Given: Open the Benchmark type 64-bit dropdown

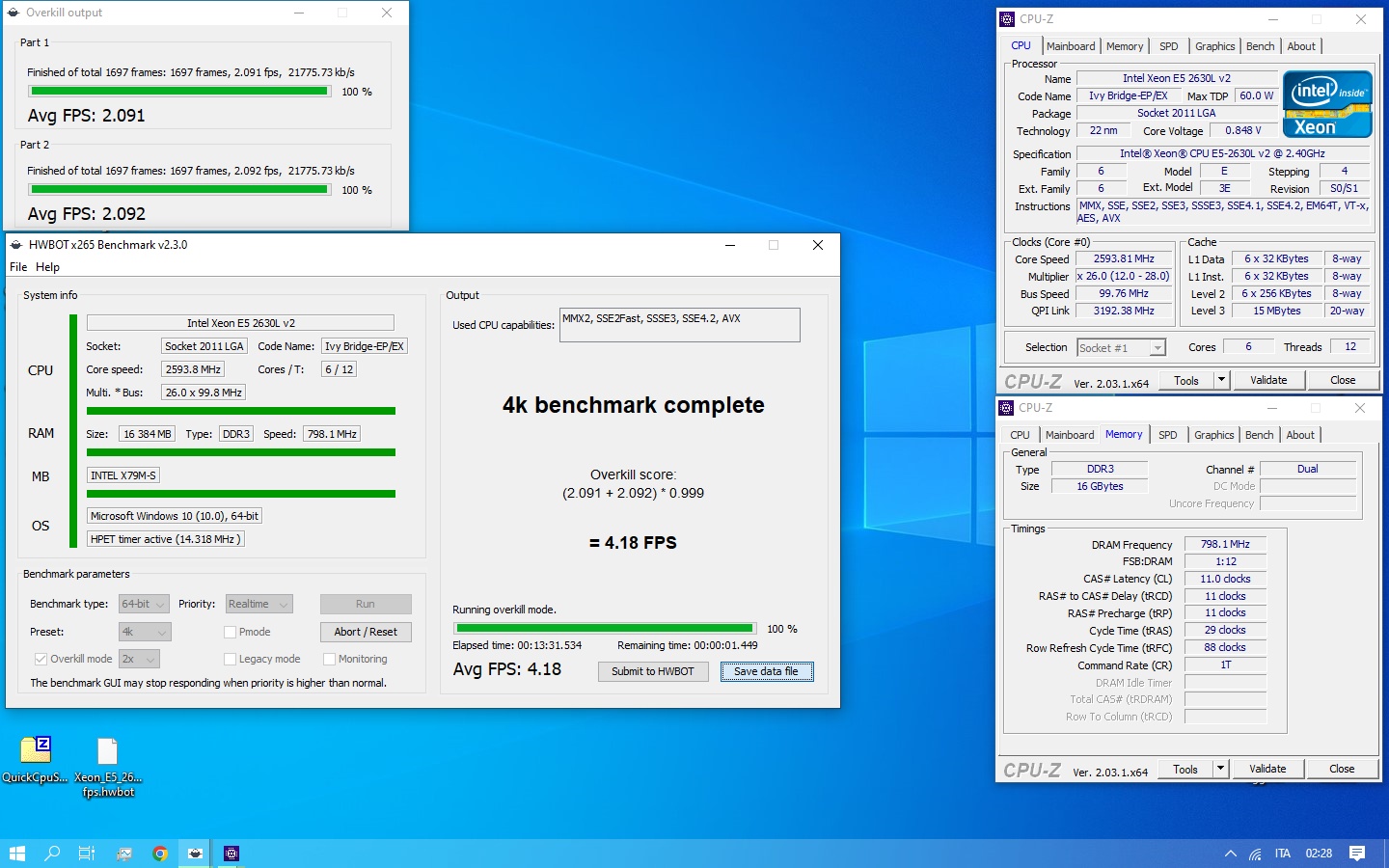Looking at the screenshot, I should (144, 604).
